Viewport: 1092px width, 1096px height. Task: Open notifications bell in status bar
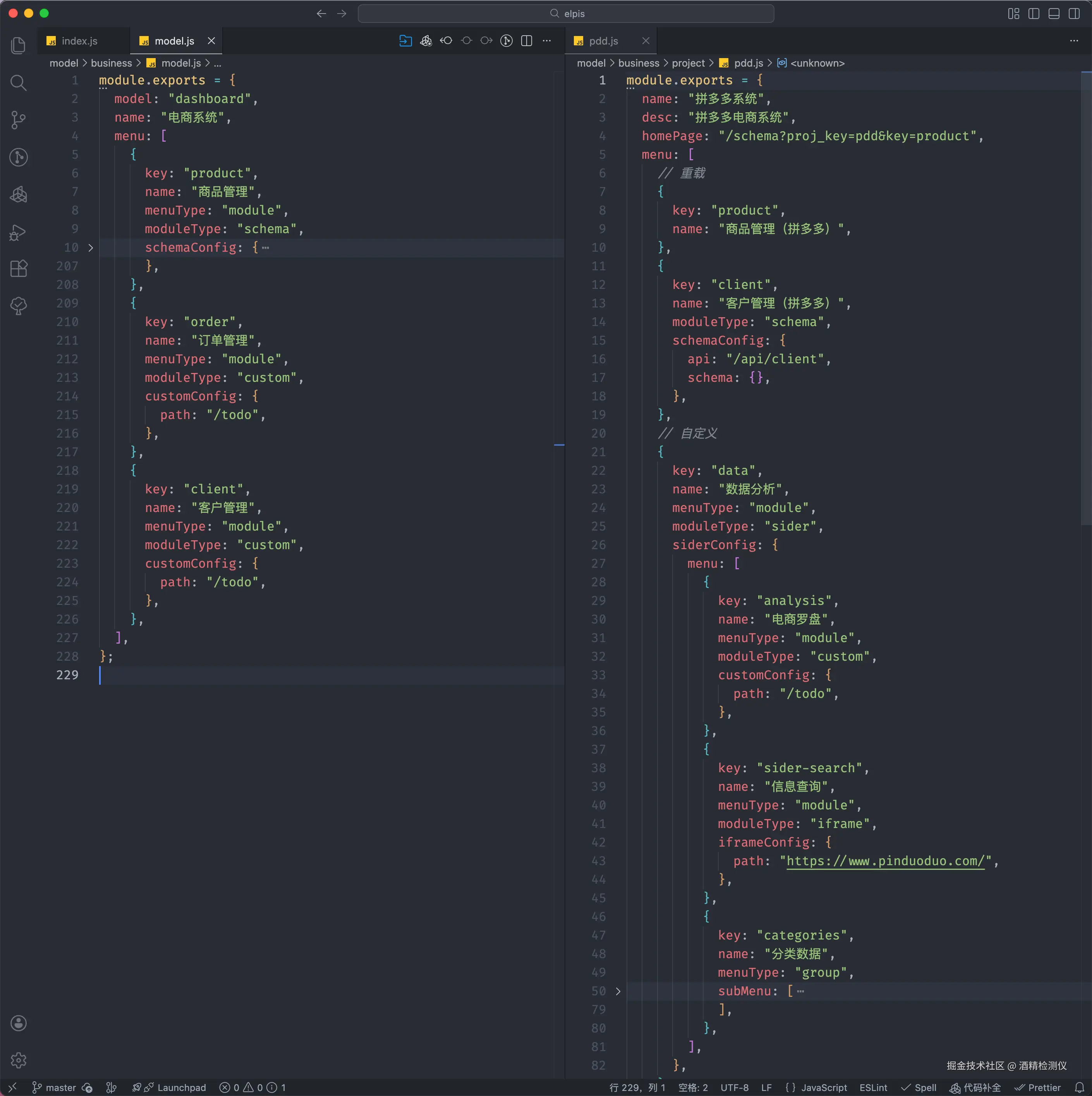point(1079,1087)
